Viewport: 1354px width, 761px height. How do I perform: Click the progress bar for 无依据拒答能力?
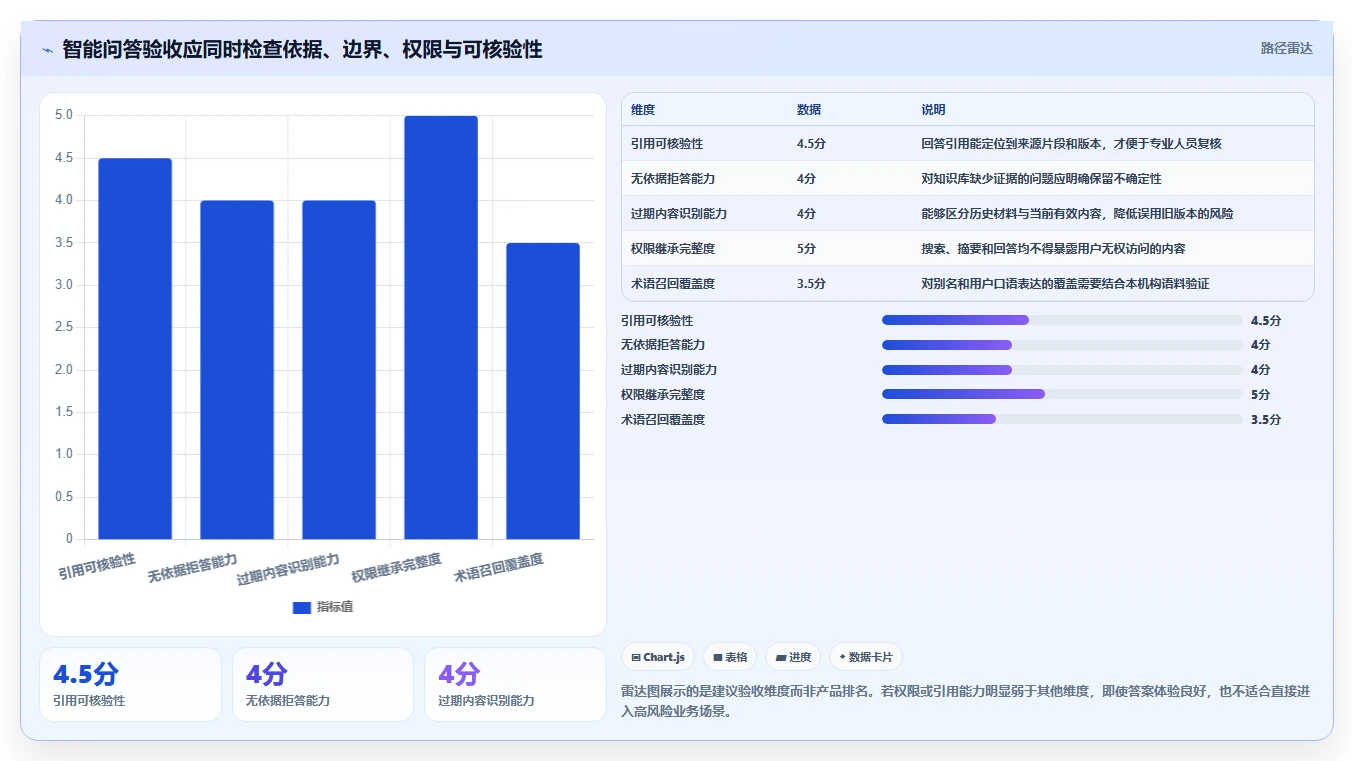1062,345
